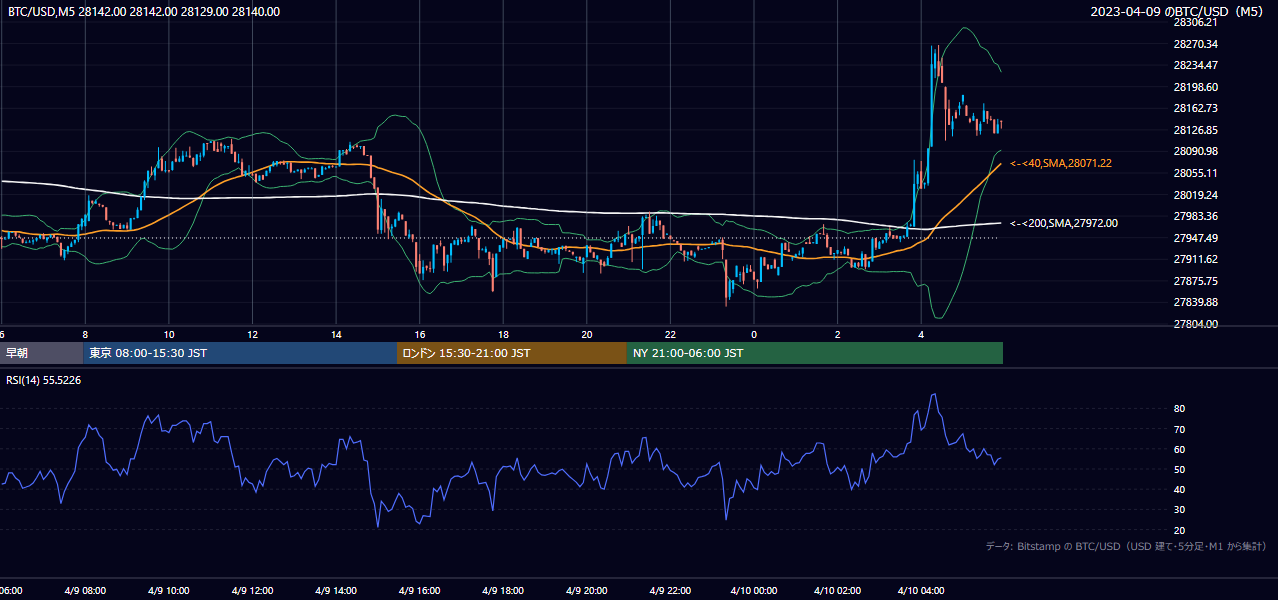Click the Bitstamp data source note
This screenshot has width=1278, height=600.
point(1126,547)
